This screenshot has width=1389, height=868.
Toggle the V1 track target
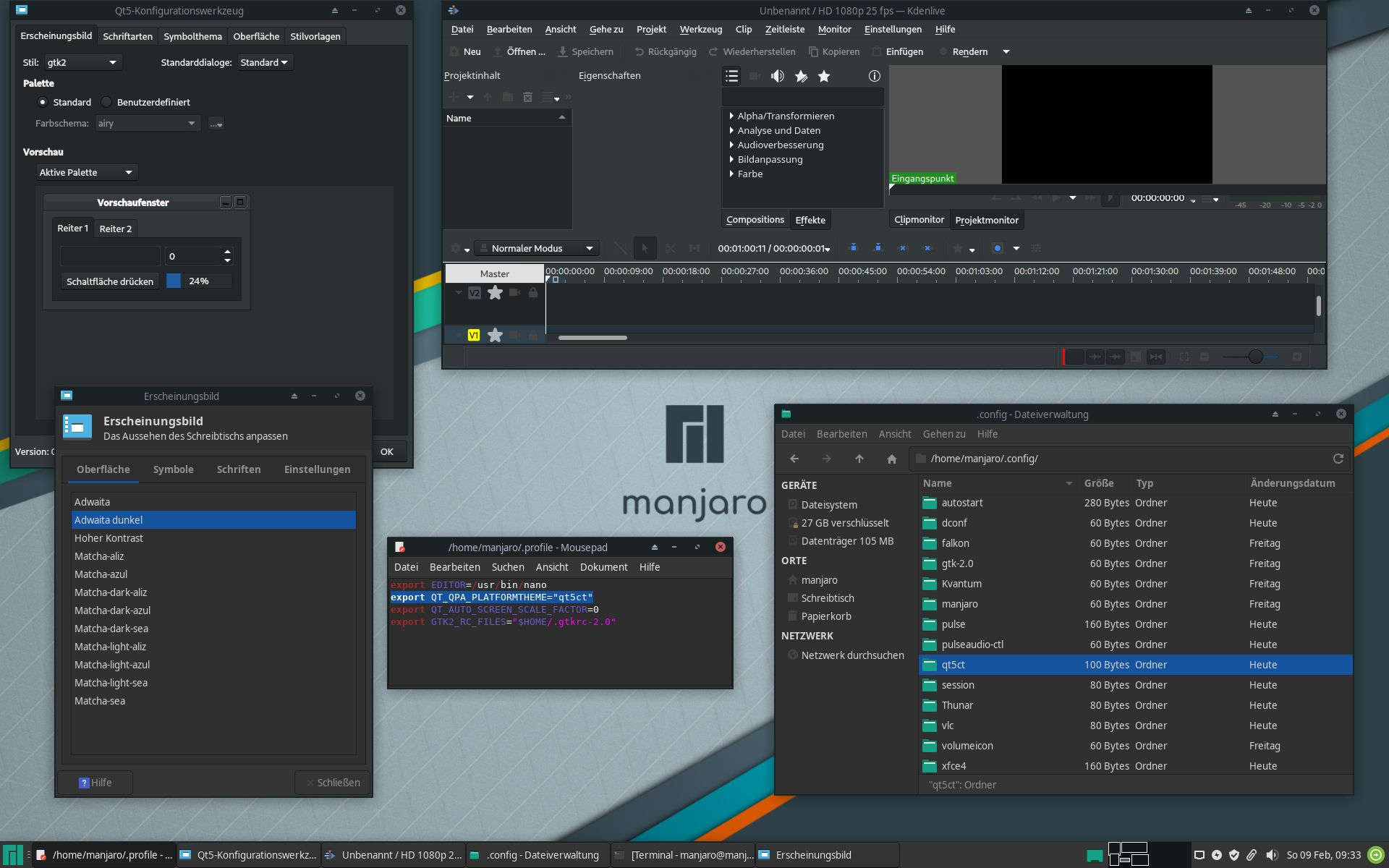474,335
